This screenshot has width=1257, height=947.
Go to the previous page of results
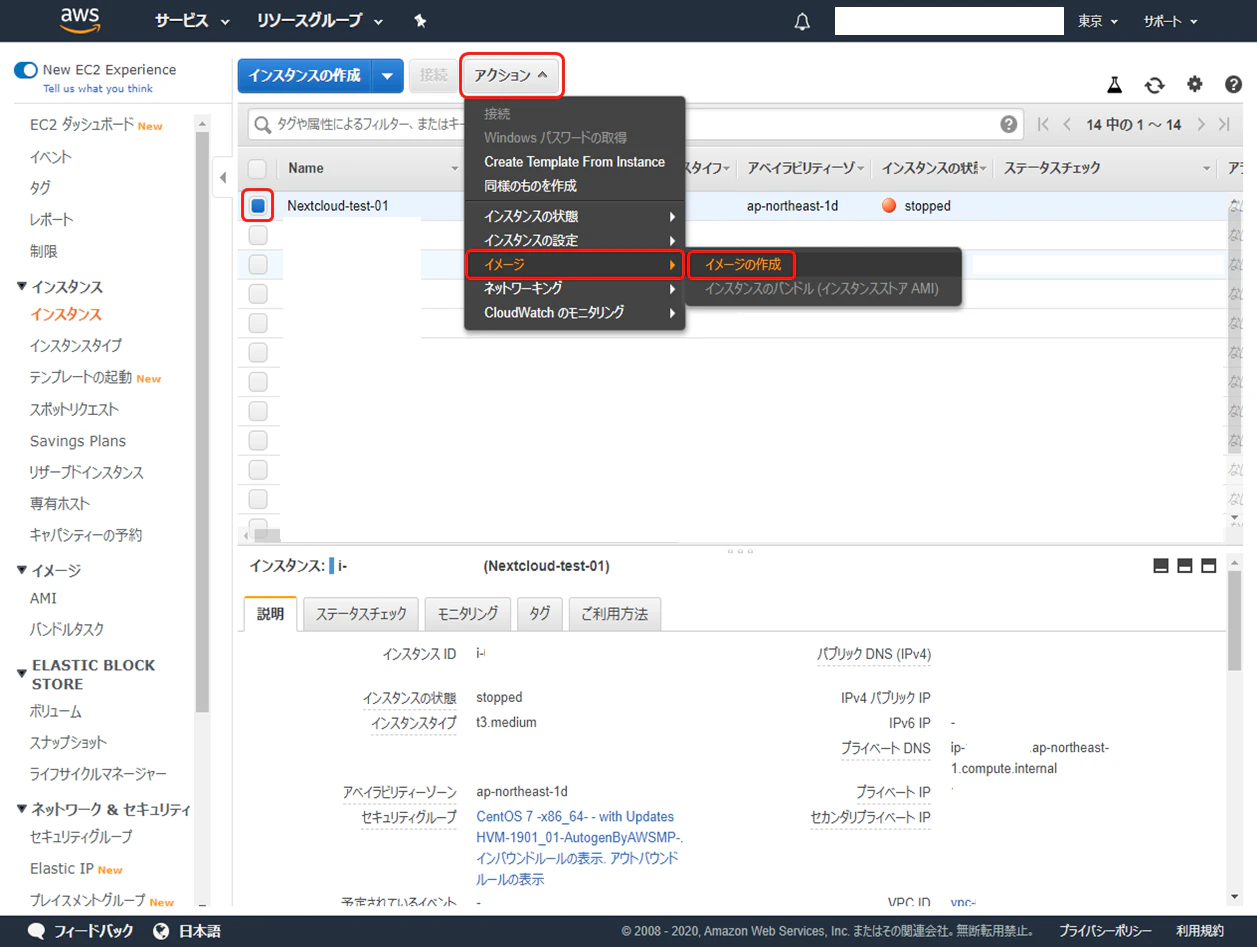coord(1067,125)
